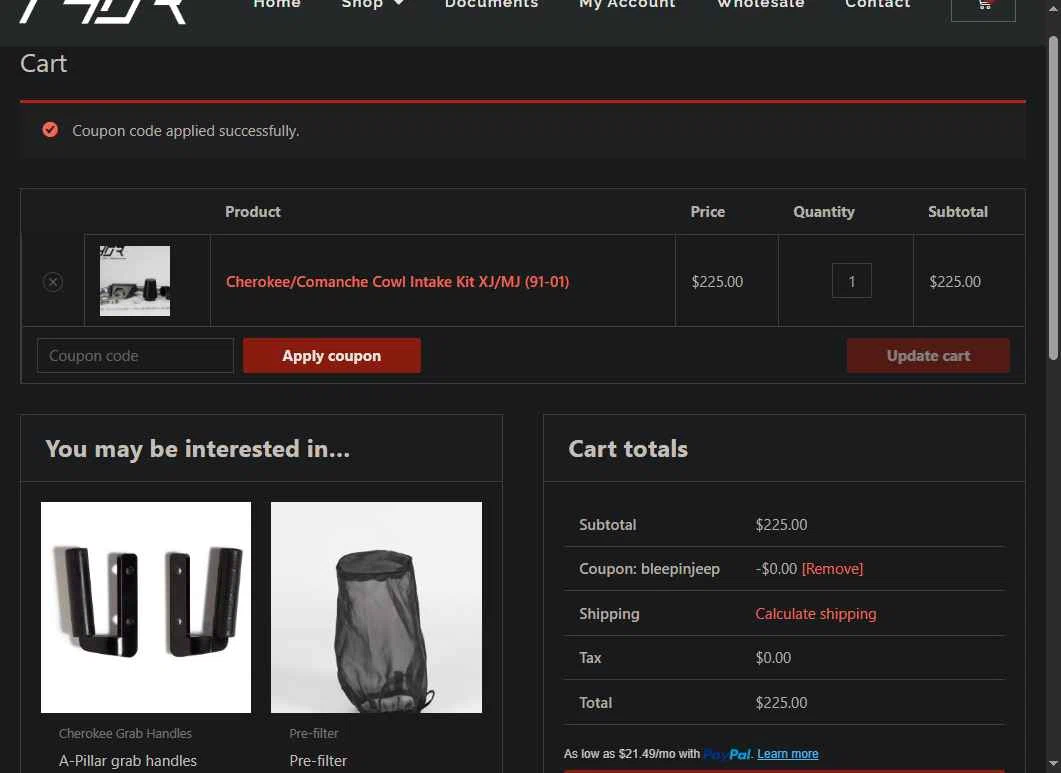Click the site logo in the header
This screenshot has width=1061, height=773.
[102, 10]
